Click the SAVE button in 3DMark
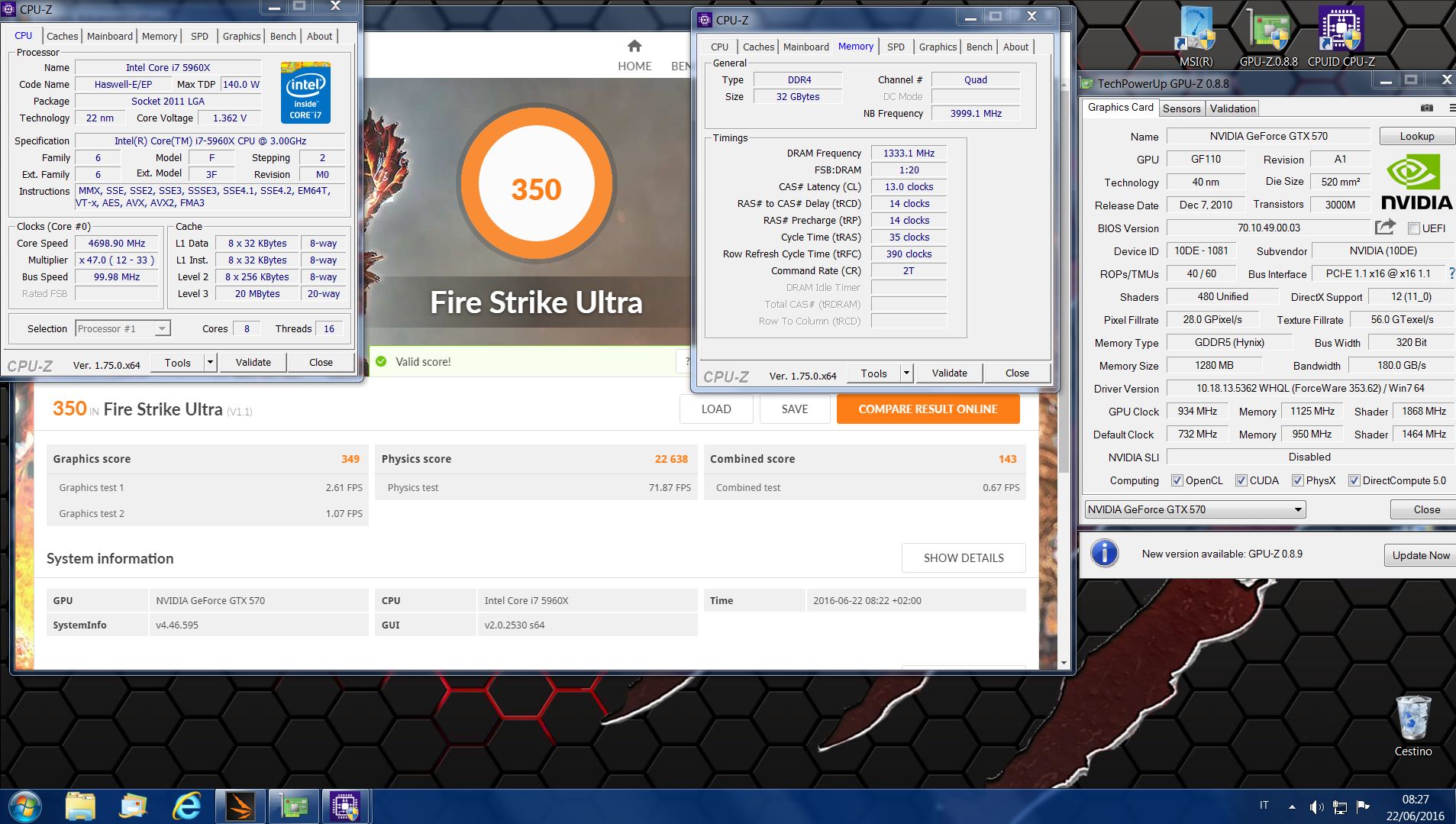Screen dimensions: 1456x824 [x=794, y=409]
